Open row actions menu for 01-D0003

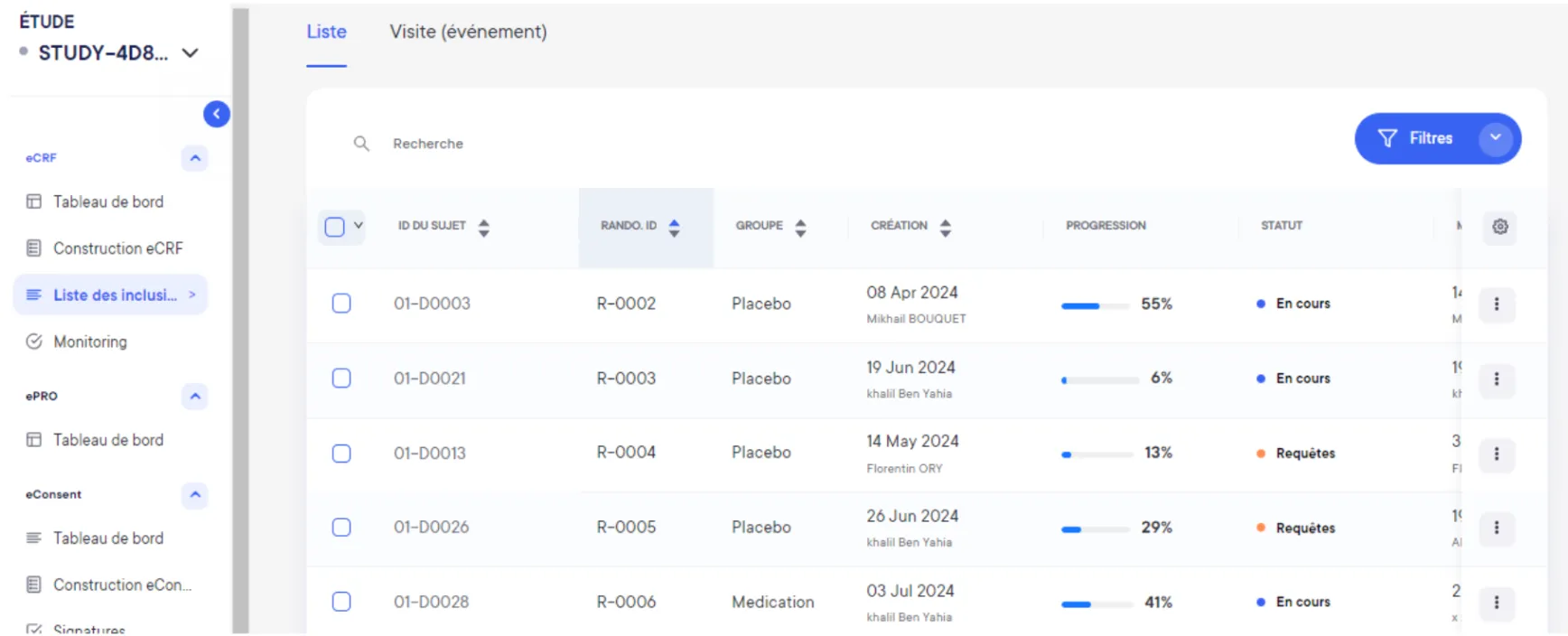(x=1497, y=304)
